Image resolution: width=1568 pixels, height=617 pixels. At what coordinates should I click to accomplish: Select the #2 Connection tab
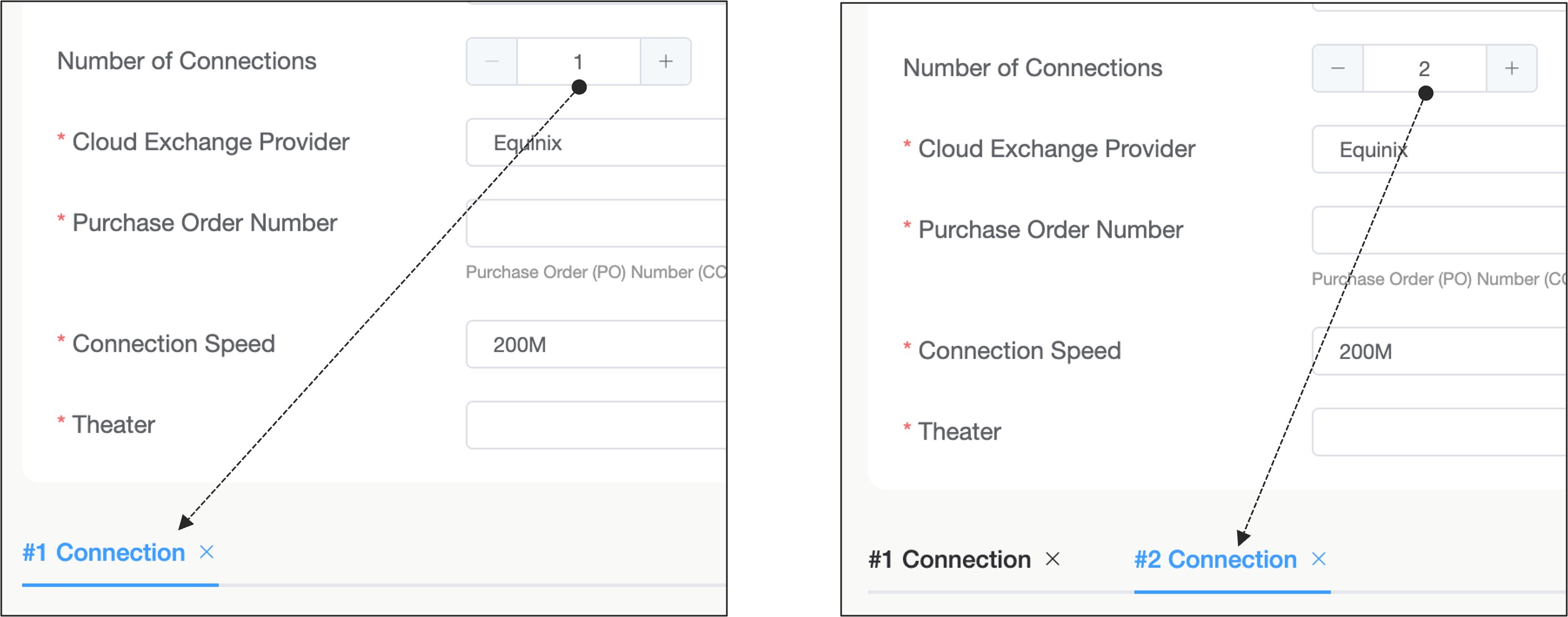[x=1215, y=559]
